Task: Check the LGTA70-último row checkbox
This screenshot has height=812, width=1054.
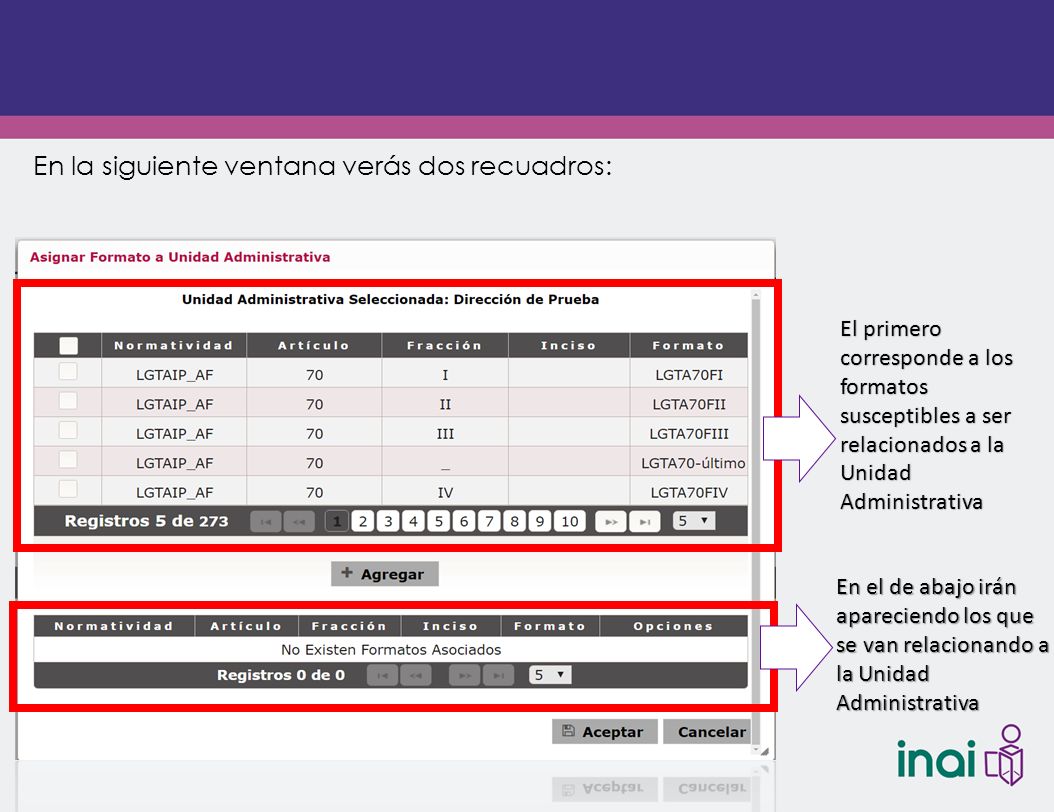Action: click(x=69, y=460)
